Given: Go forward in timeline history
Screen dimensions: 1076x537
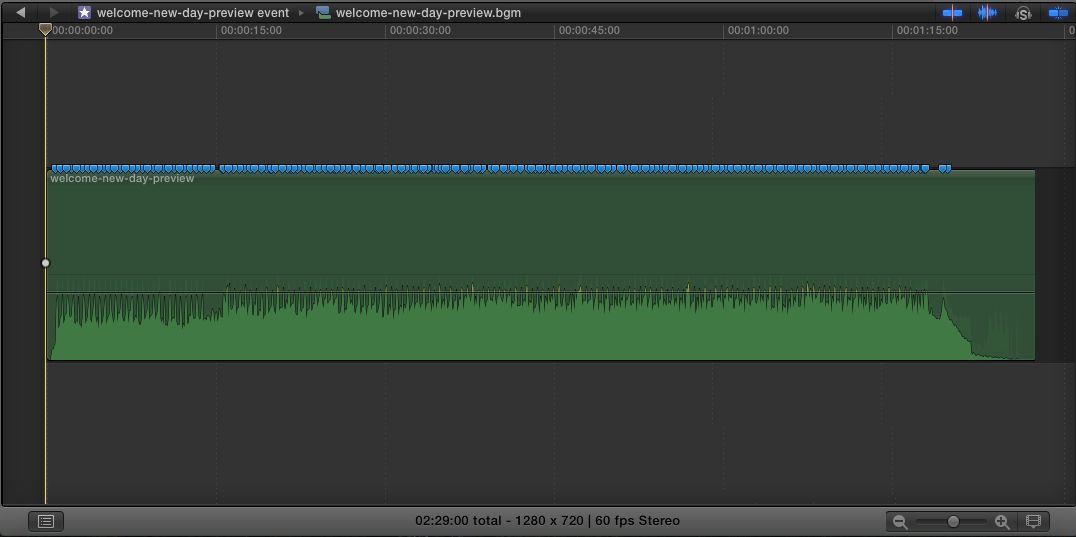Looking at the screenshot, I should pyautogui.click(x=54, y=12).
